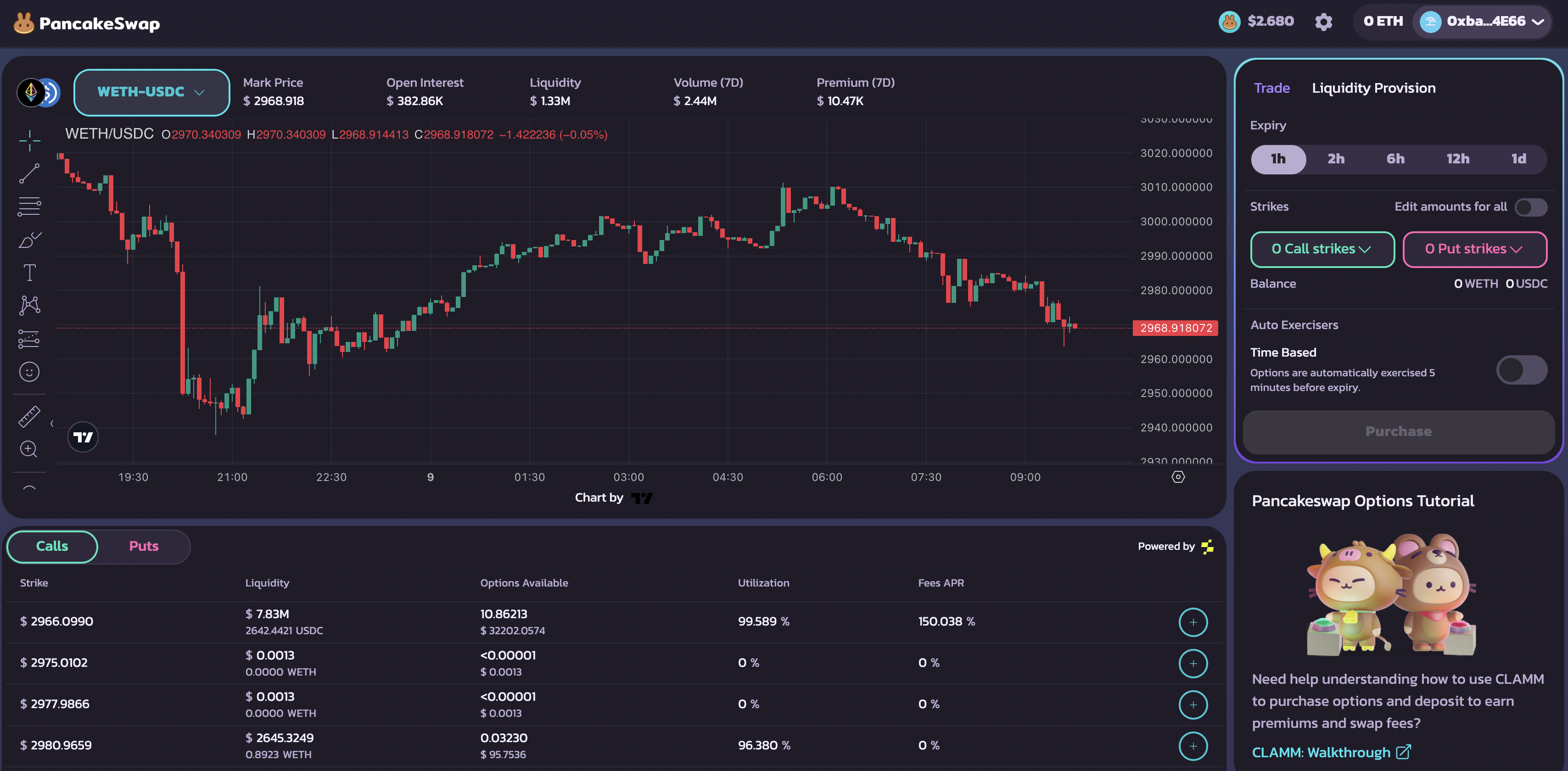This screenshot has width=1568, height=771.
Task: Select the zoom in tool
Action: click(29, 449)
